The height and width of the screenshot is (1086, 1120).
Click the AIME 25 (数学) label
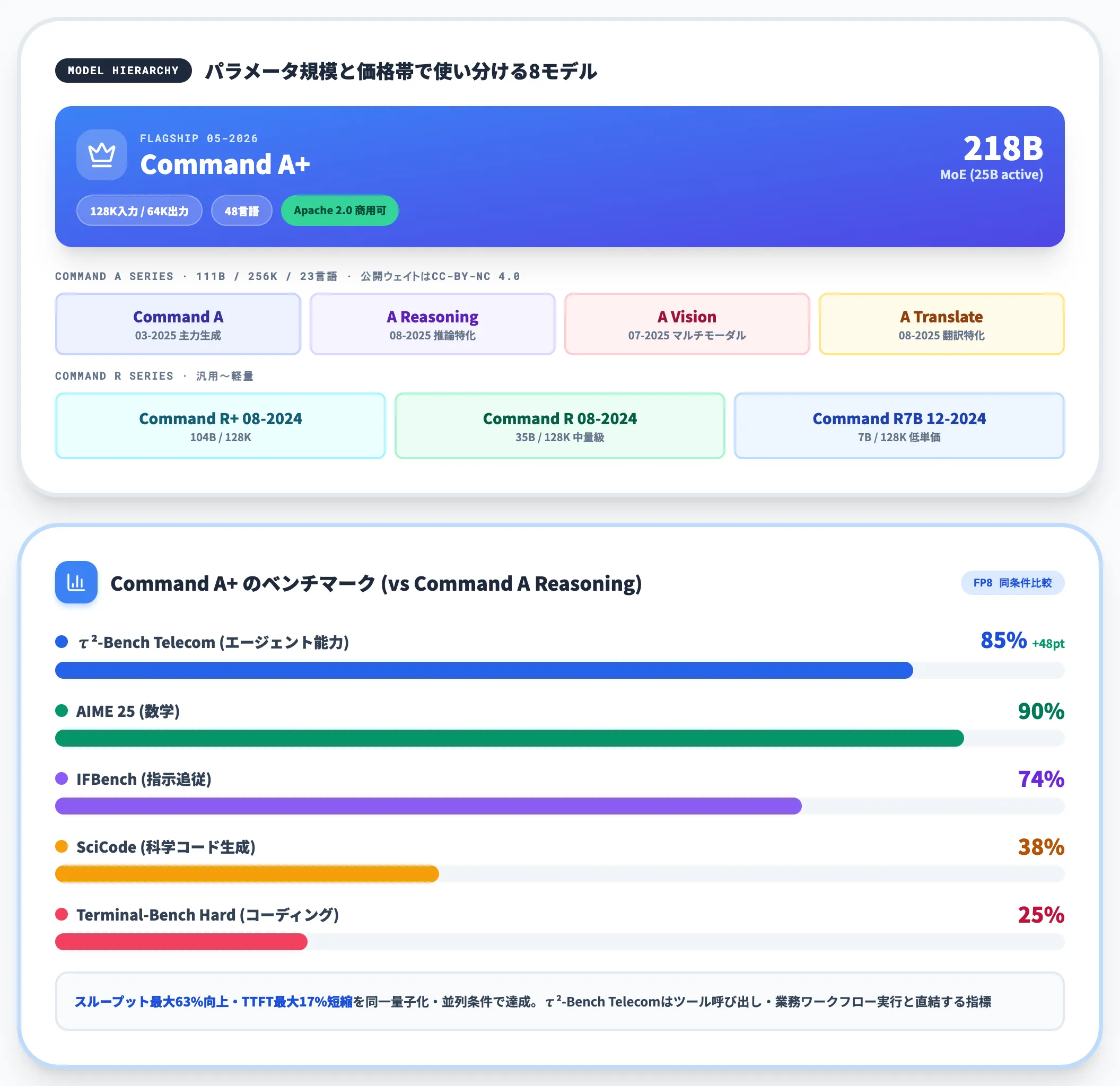[128, 711]
